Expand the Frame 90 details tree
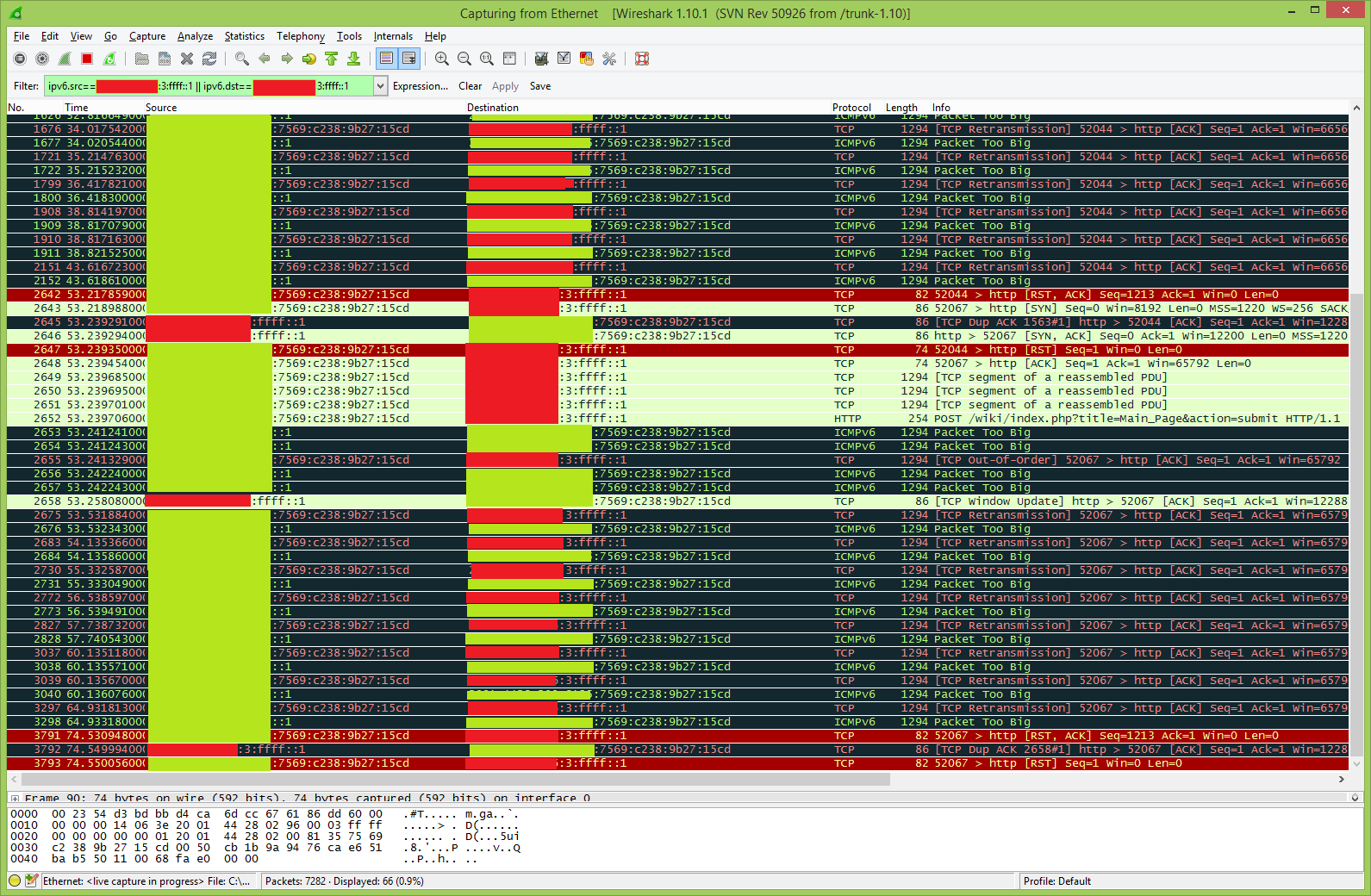Screen dimensions: 1371x896 (x=15, y=798)
